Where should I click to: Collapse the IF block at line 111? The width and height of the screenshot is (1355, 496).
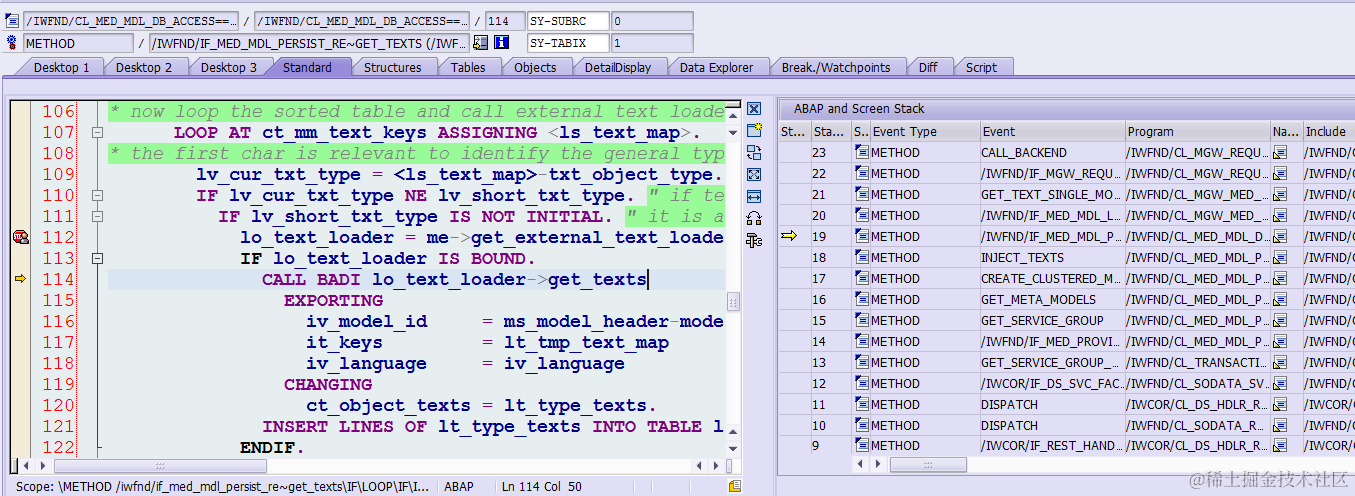pos(97,217)
